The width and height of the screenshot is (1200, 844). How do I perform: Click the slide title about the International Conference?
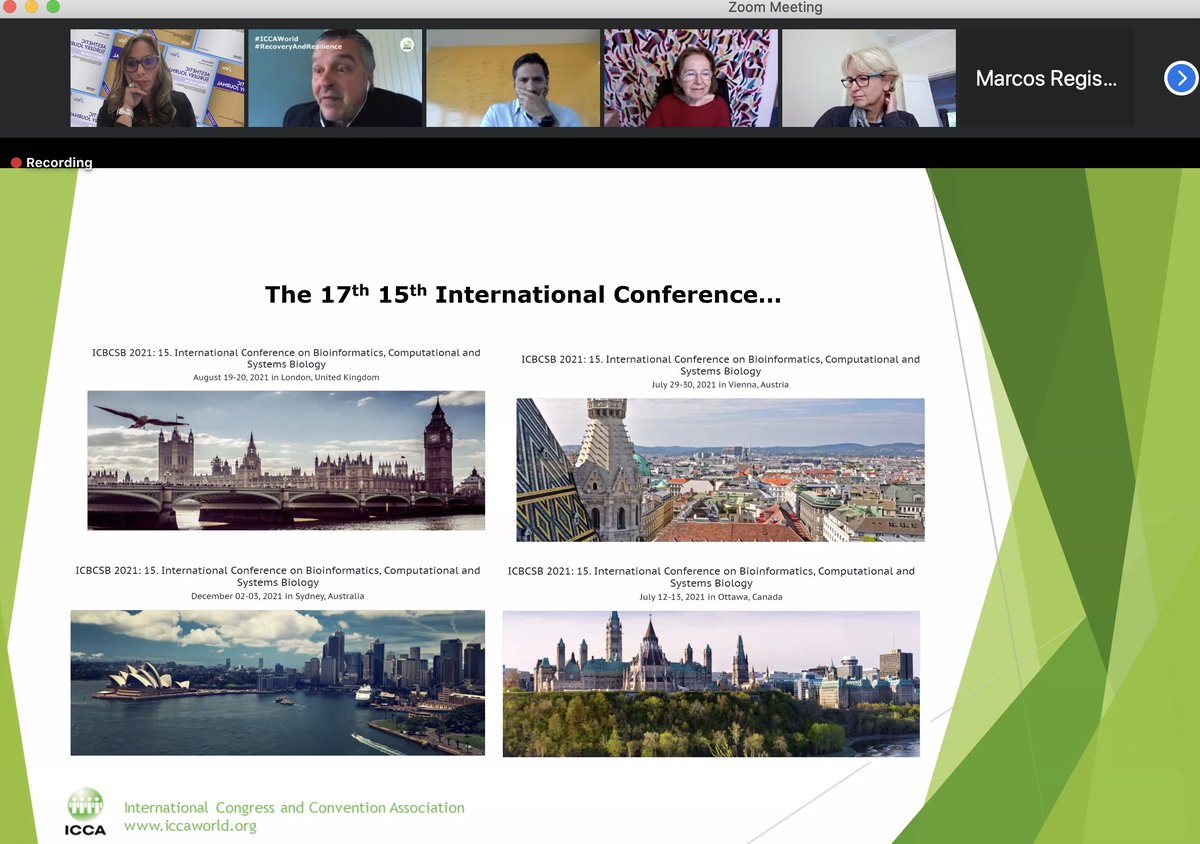[523, 294]
